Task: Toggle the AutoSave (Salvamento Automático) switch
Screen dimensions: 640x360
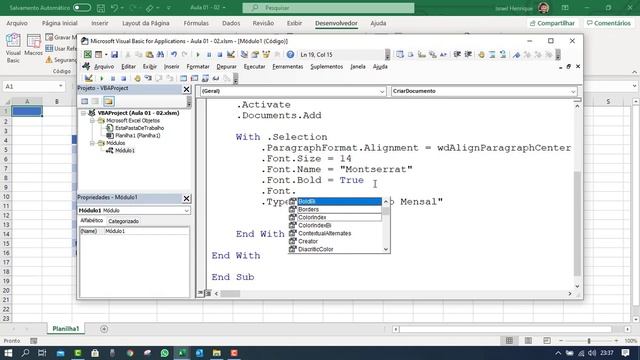Action: [x=82, y=8]
